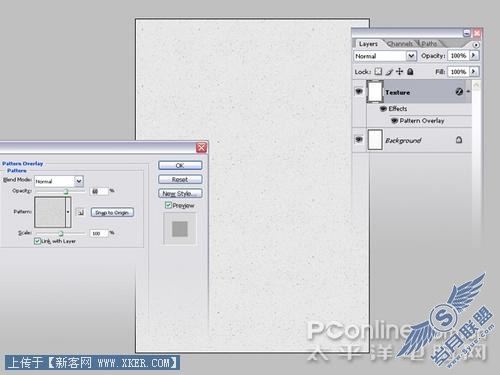Select the 'Texture' layer name
Image resolution: width=500 pixels, height=375 pixels.
click(x=397, y=92)
